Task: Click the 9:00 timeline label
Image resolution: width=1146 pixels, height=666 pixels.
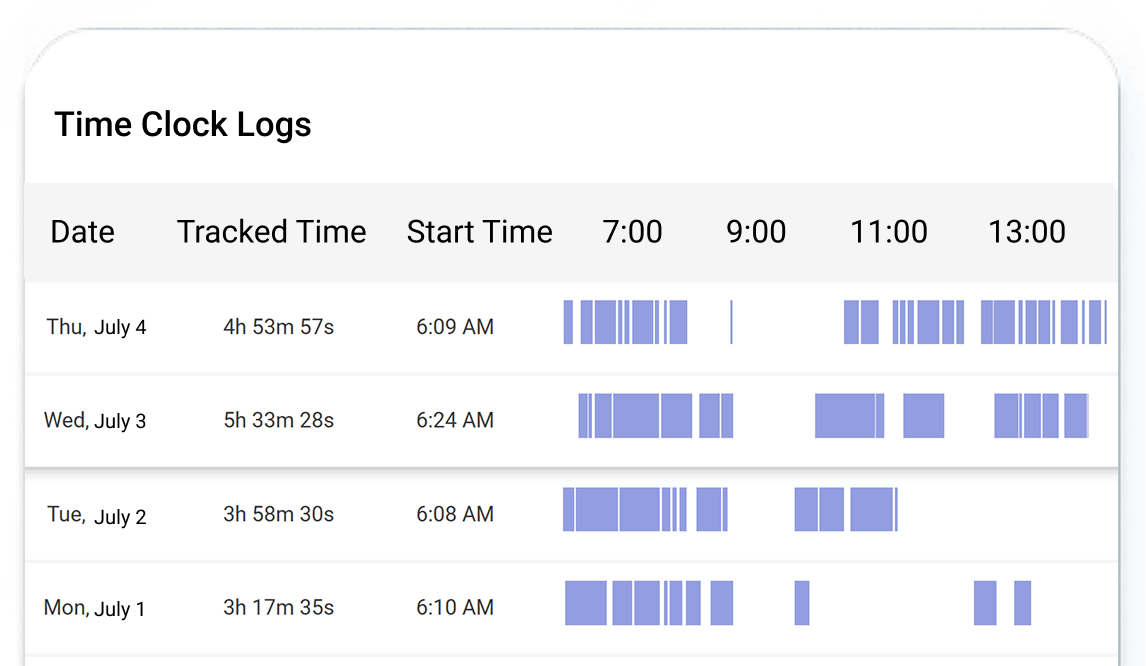Action: [x=756, y=232]
